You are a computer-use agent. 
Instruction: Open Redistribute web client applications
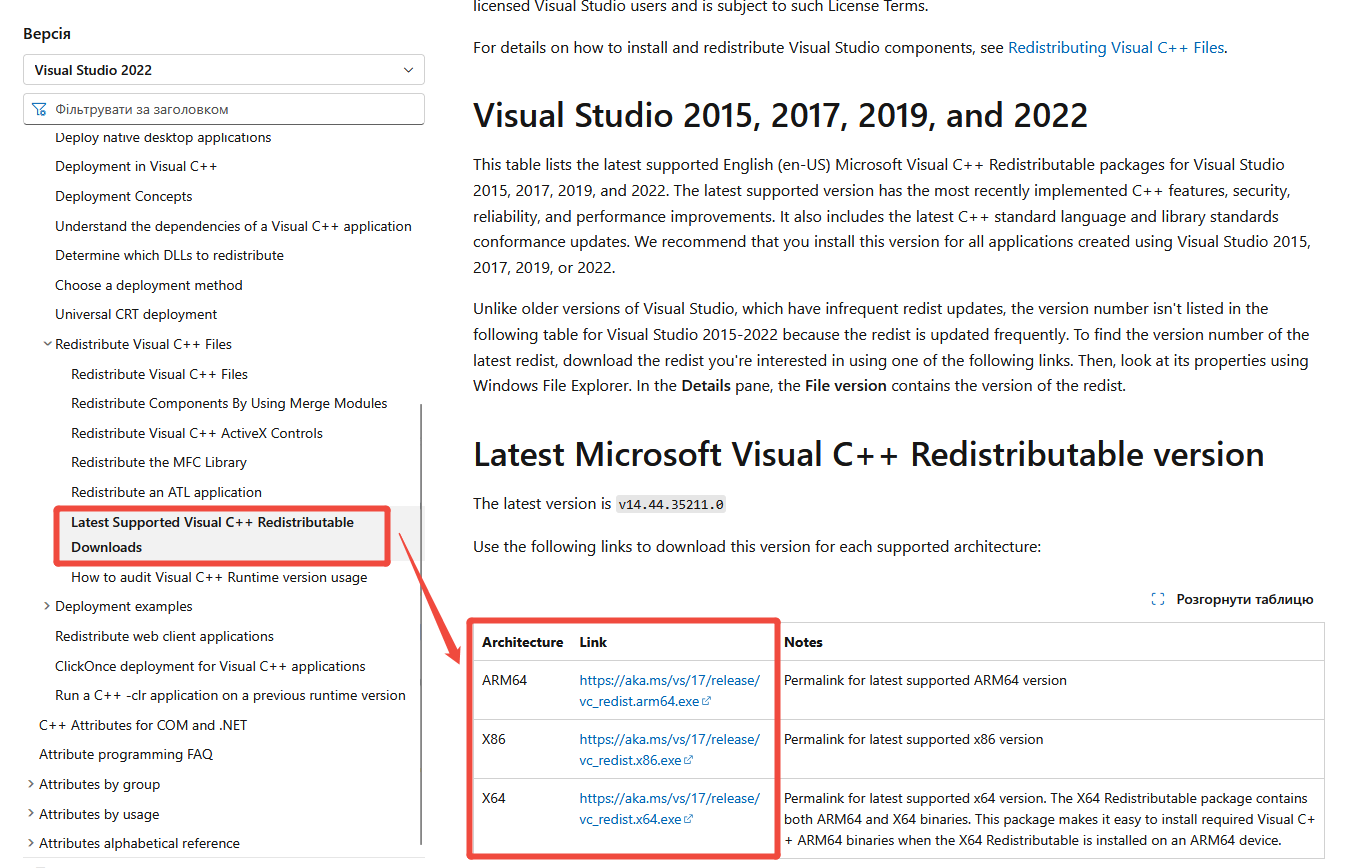164,636
